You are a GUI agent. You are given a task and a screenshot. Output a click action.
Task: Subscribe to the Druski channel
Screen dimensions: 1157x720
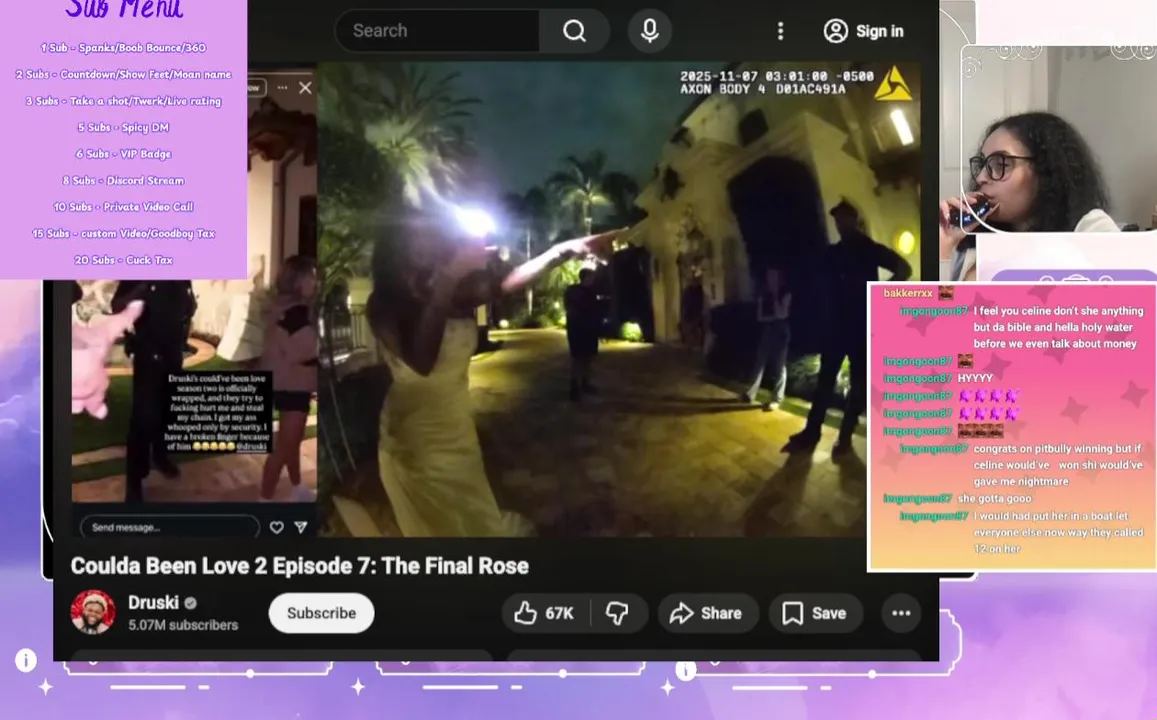[x=321, y=613]
